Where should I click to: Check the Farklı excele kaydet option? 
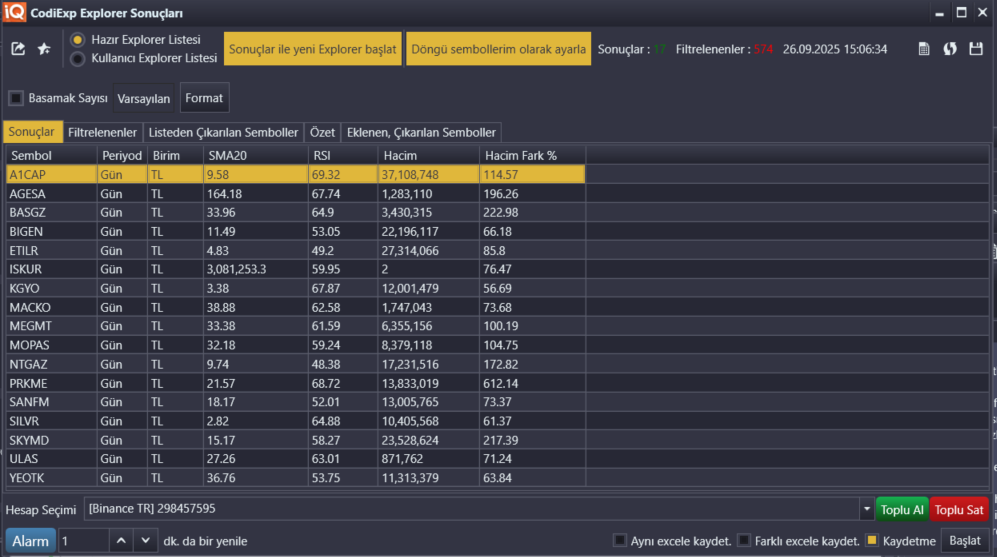pyautogui.click(x=744, y=541)
